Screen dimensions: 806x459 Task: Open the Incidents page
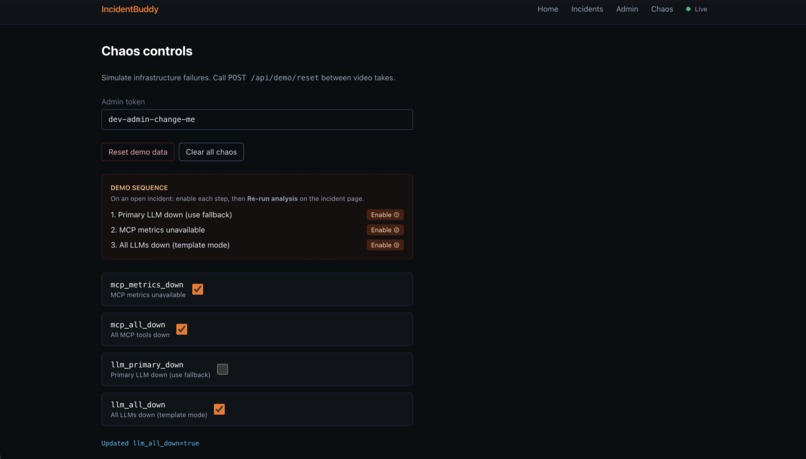[587, 9]
